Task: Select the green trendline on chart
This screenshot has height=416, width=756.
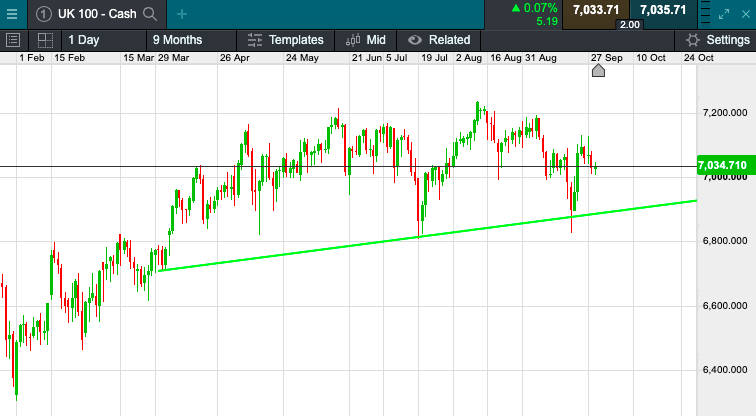Action: [x=420, y=236]
